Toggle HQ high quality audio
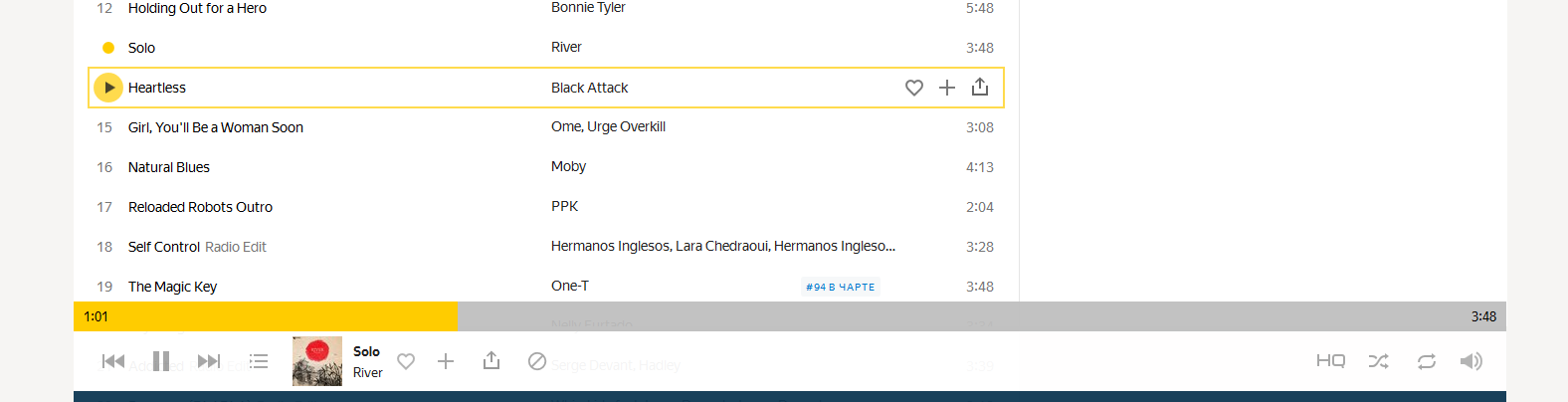Screen dimensions: 1568x402 pyautogui.click(x=1331, y=361)
